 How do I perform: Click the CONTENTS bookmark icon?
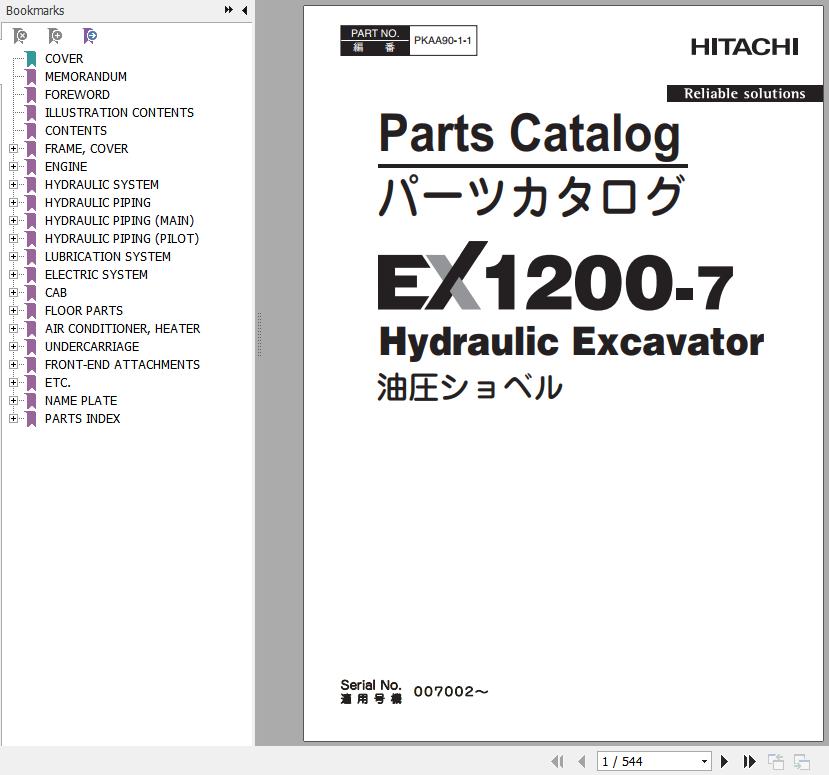[31, 131]
